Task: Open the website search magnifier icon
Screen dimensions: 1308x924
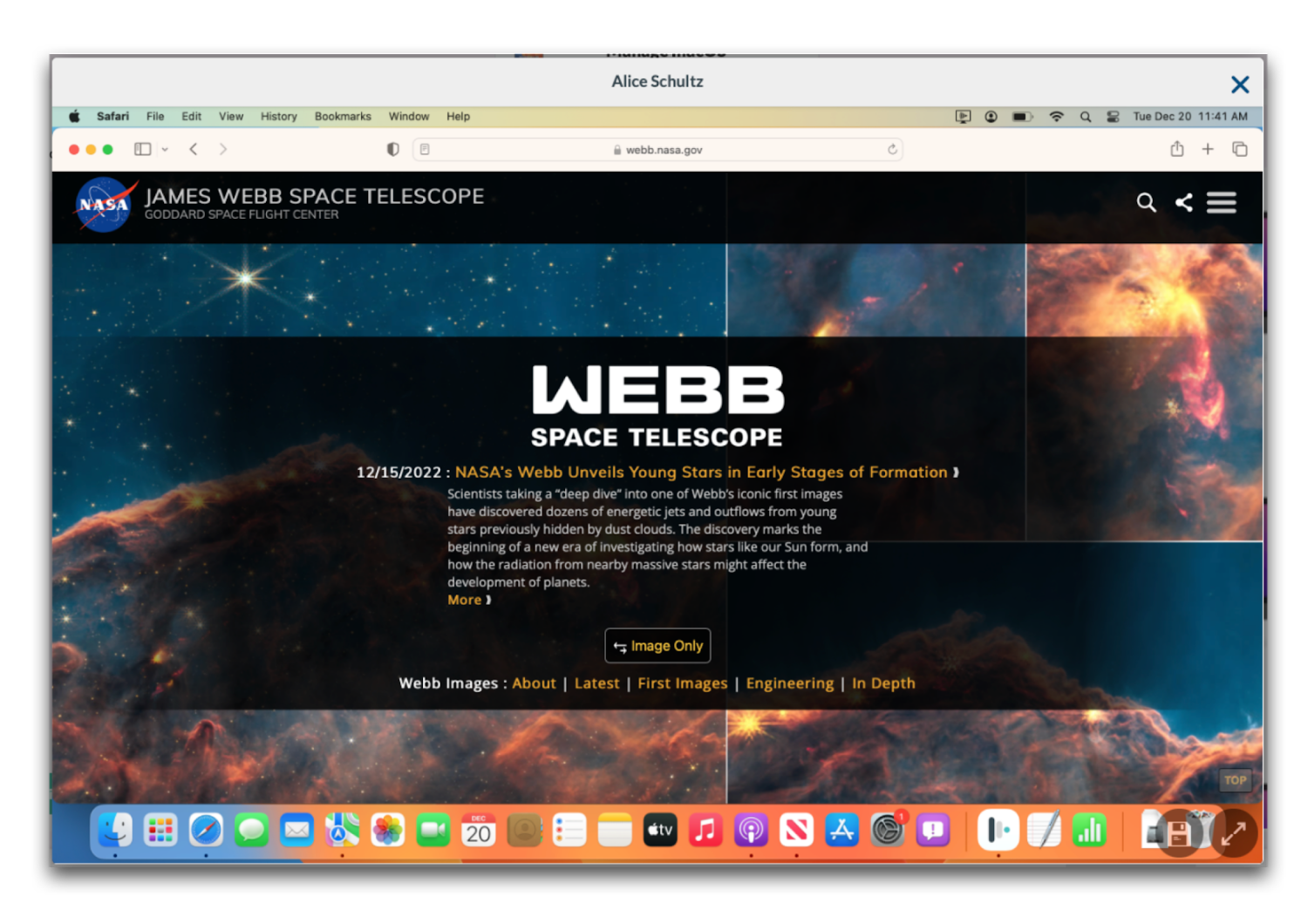Action: pyautogui.click(x=1146, y=203)
